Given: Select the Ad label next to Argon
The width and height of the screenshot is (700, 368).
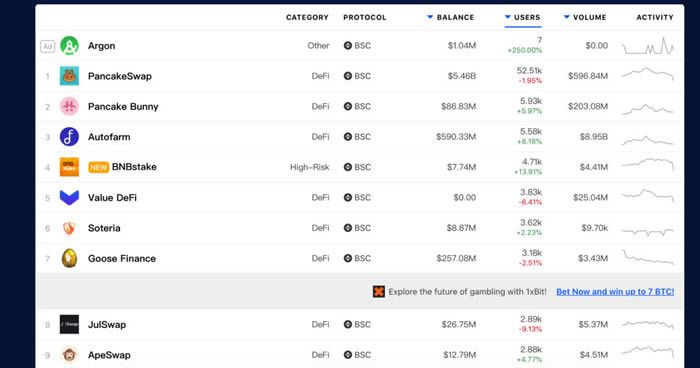Looking at the screenshot, I should [x=47, y=46].
